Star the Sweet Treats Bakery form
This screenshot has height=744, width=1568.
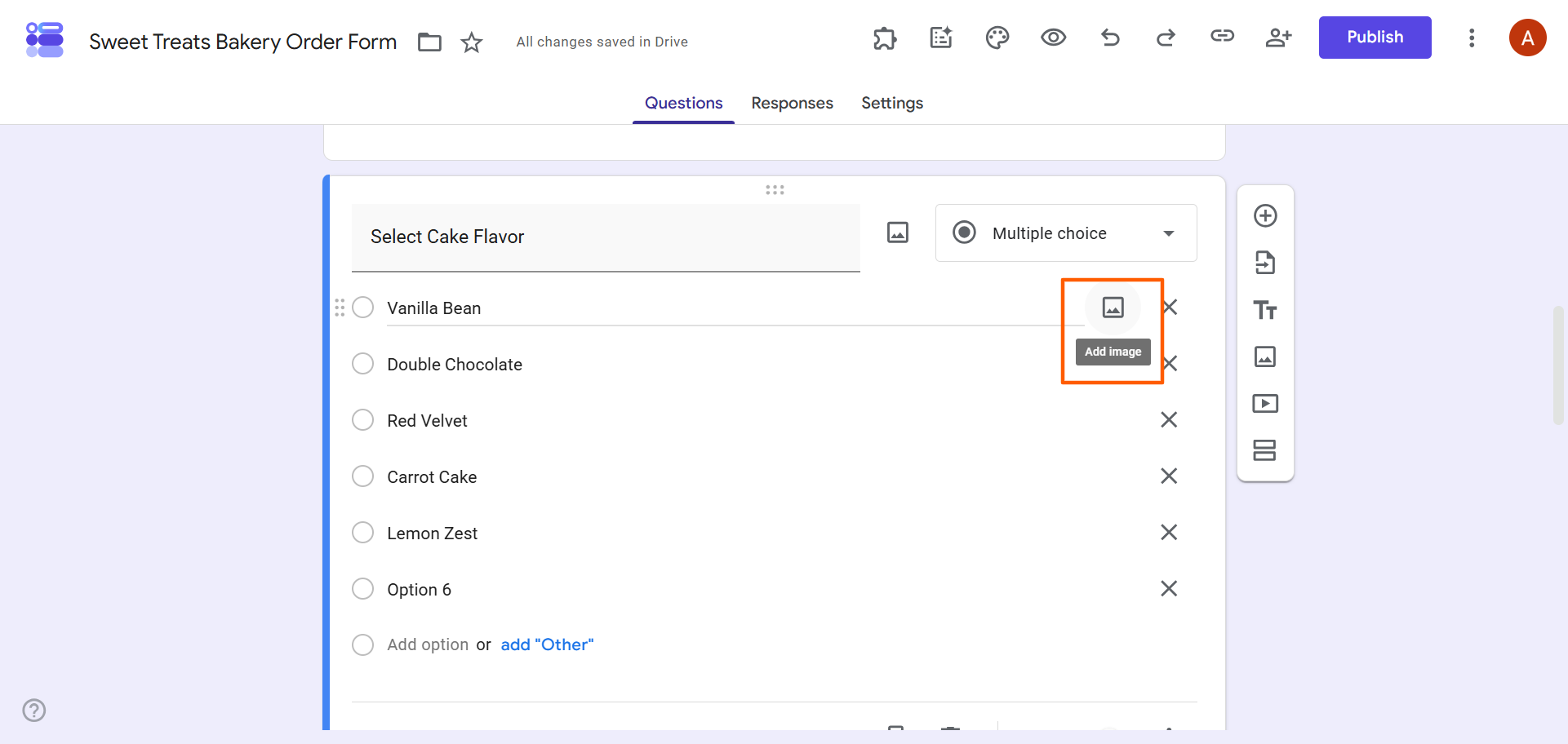(472, 42)
